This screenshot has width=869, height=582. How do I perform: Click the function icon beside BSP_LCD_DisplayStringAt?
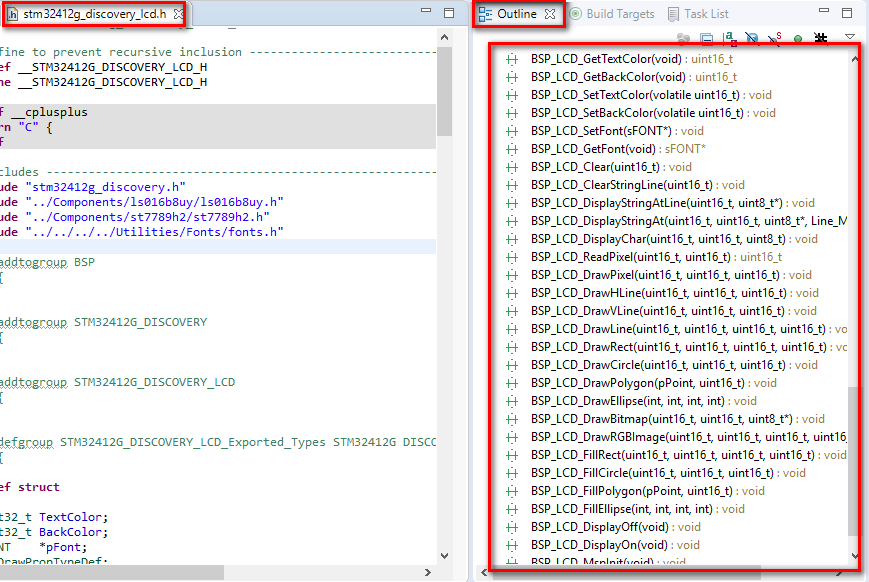512,221
